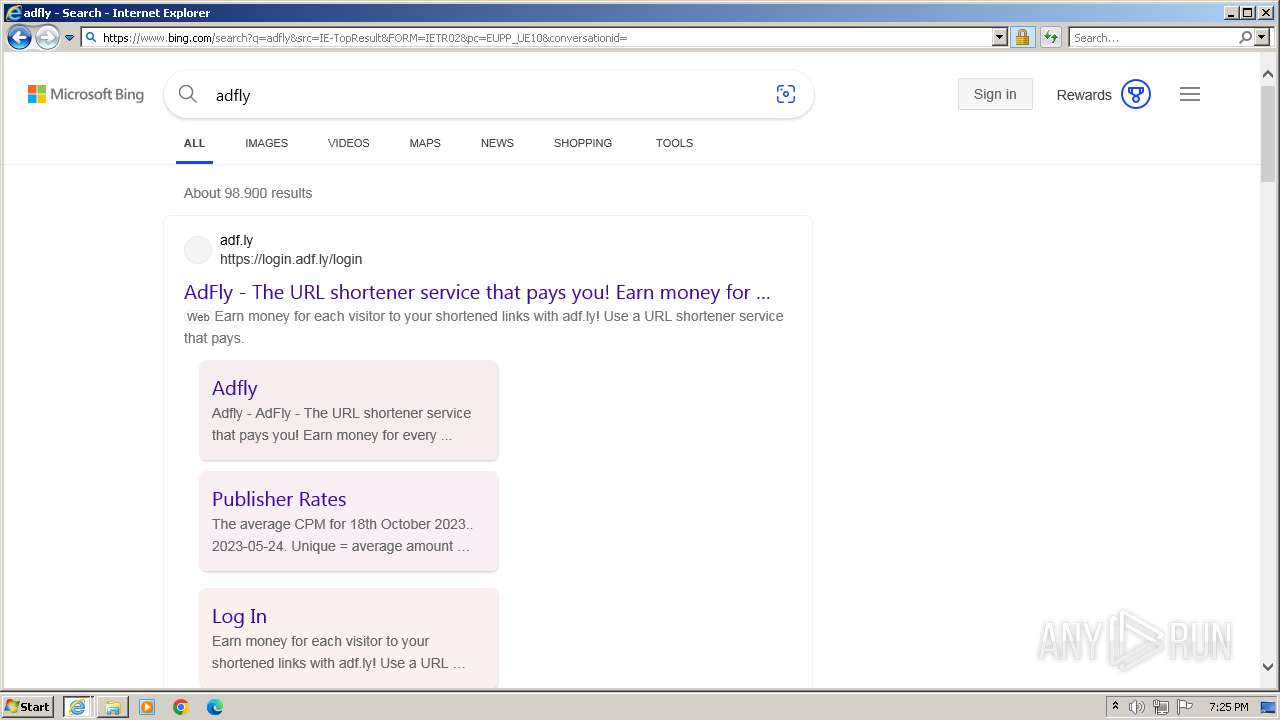The image size is (1280, 720).
Task: Click the https://login.adf.ly/login URL text
Action: pos(291,259)
